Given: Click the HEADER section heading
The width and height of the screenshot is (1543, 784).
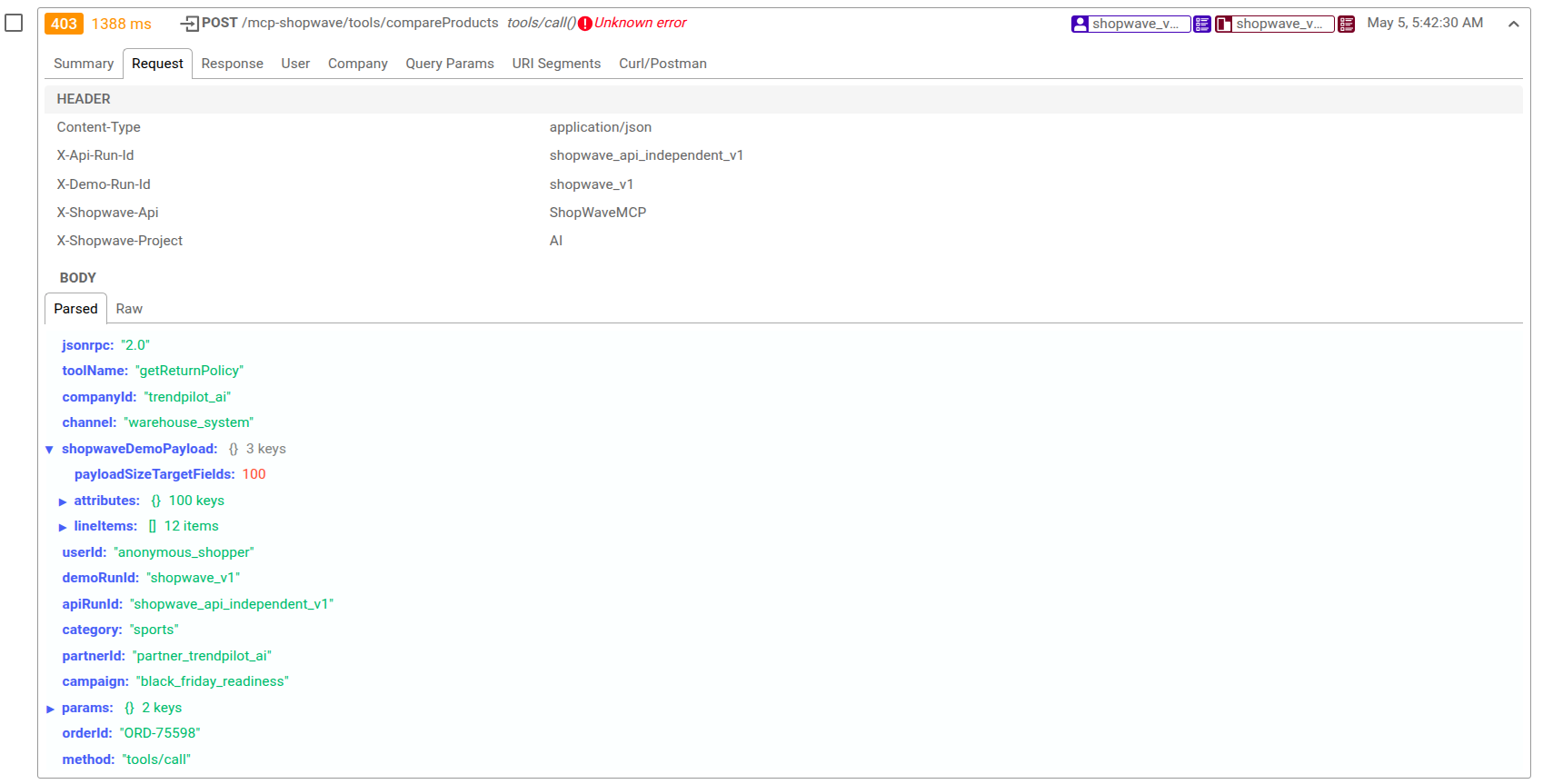Looking at the screenshot, I should [84, 99].
